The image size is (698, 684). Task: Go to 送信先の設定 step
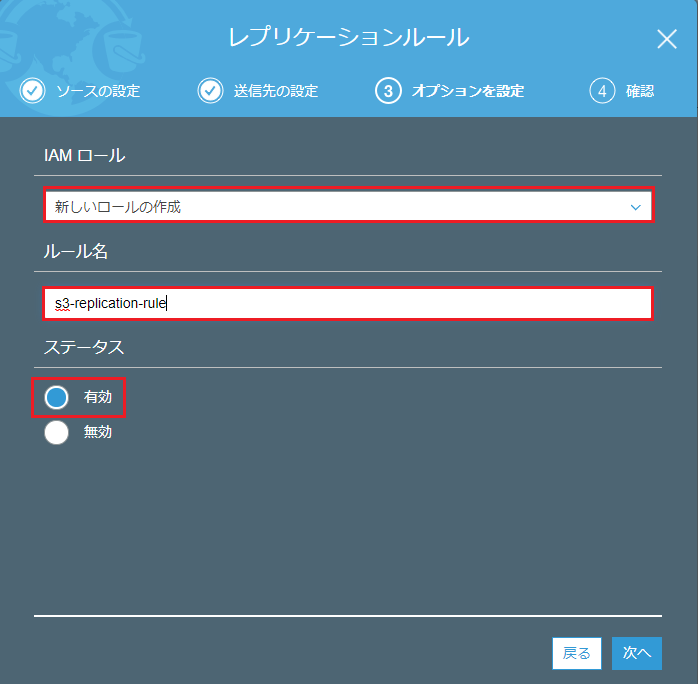point(276,91)
